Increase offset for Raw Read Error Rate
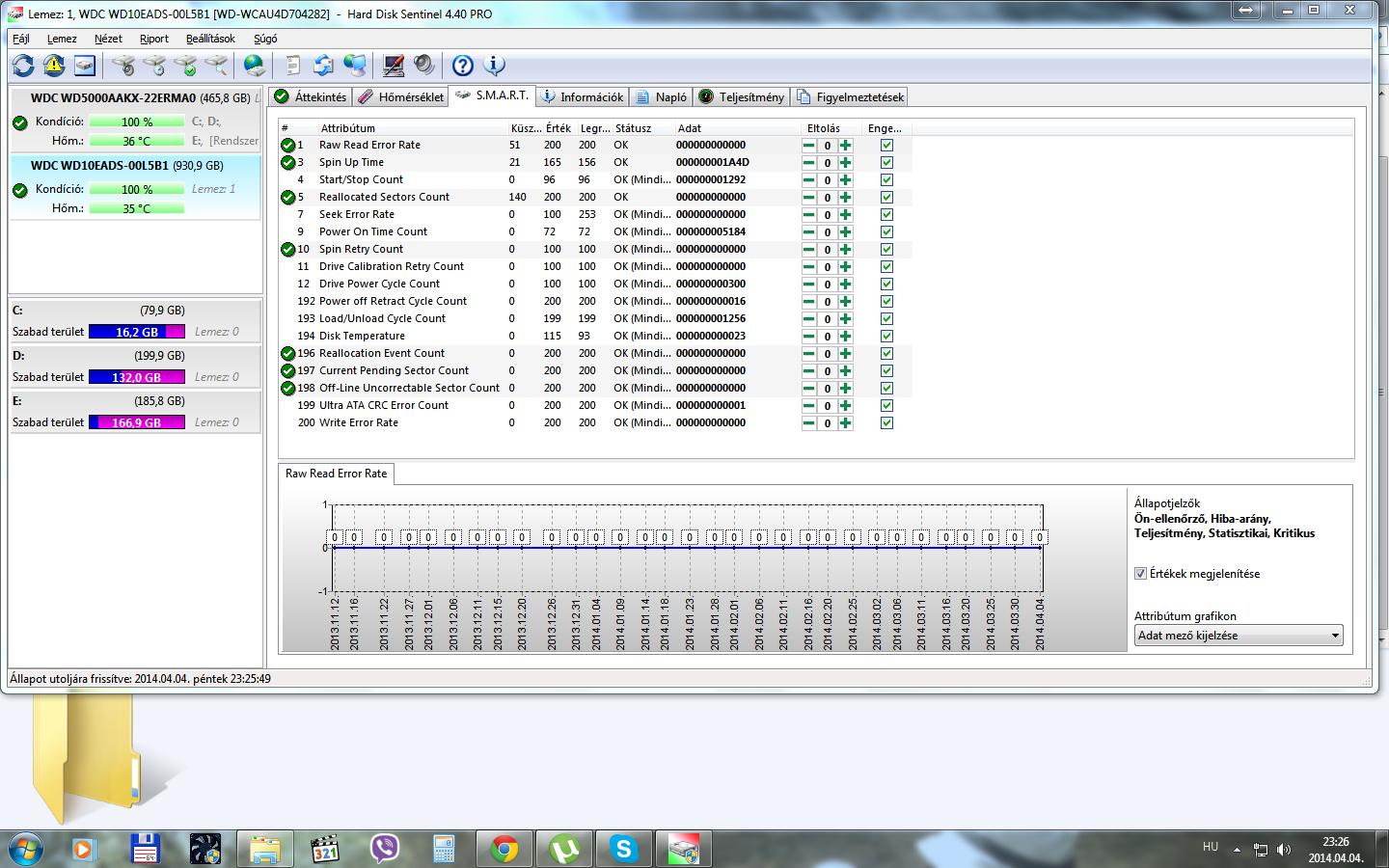The image size is (1389, 868). click(846, 146)
